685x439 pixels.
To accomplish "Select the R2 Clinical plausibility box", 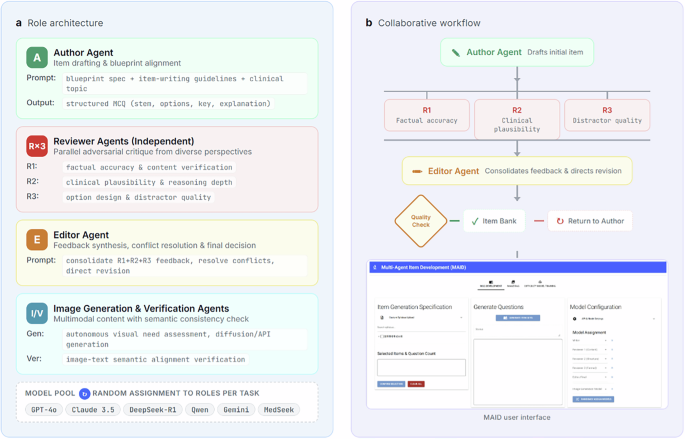I will [517, 119].
